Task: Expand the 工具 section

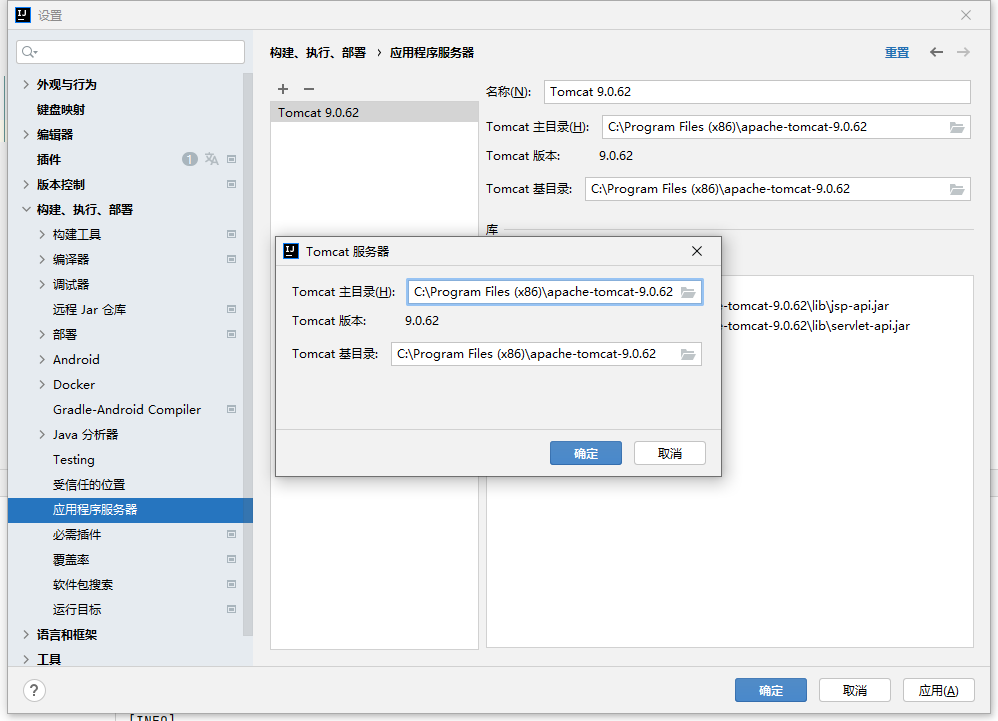Action: click(26, 659)
